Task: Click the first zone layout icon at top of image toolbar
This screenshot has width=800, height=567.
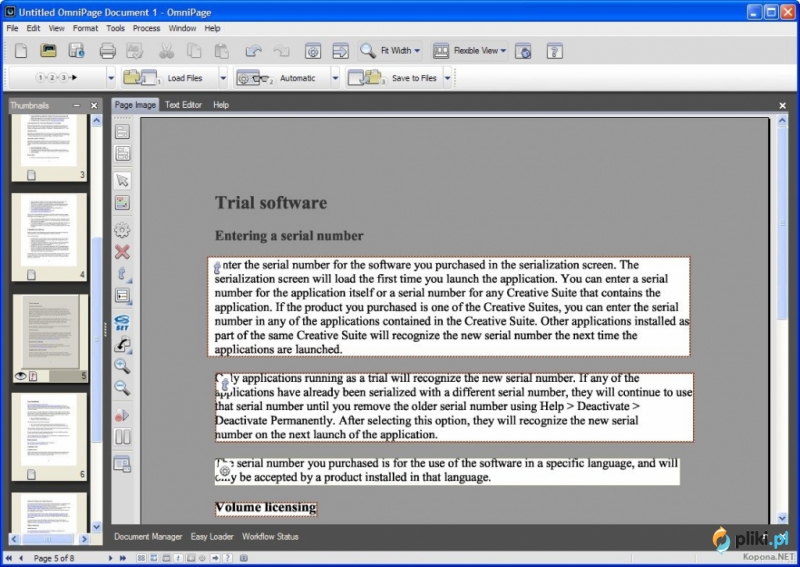Action: click(x=122, y=132)
